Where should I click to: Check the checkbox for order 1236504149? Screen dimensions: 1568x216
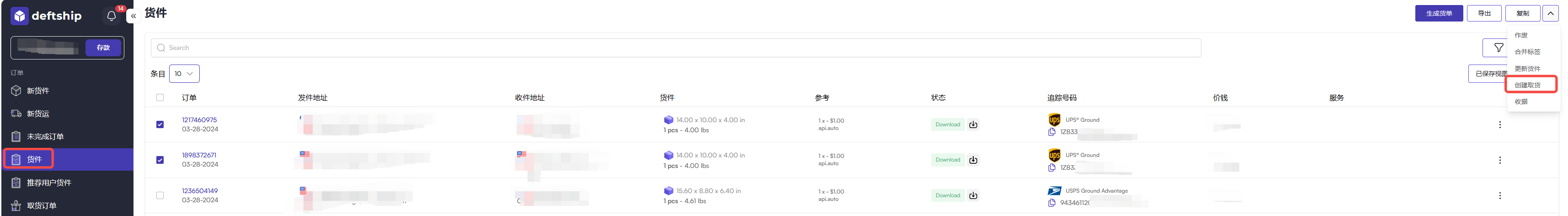pyautogui.click(x=160, y=195)
